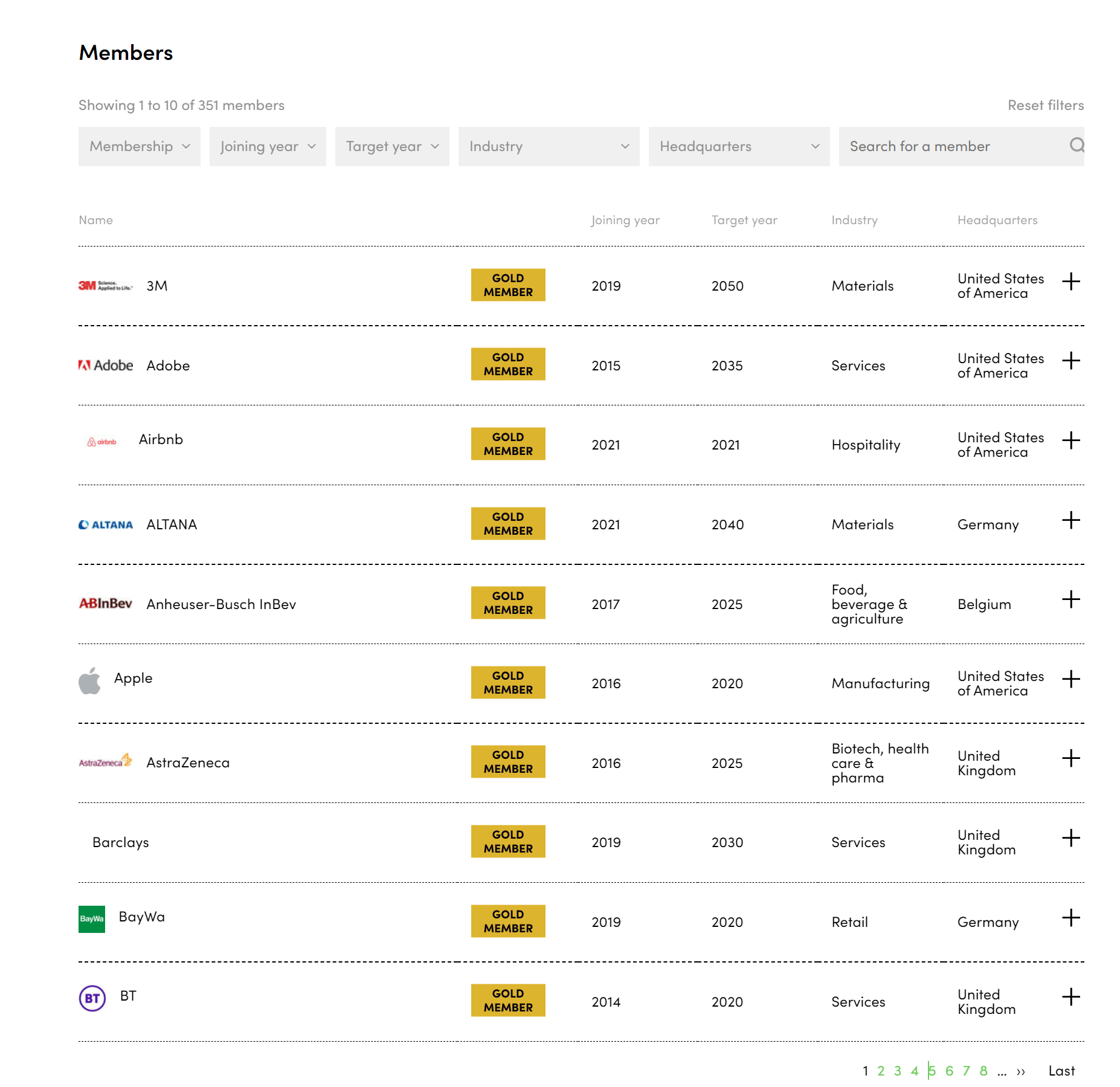Go to results page 4
This screenshot has height=1087, width=1120.
915,1071
